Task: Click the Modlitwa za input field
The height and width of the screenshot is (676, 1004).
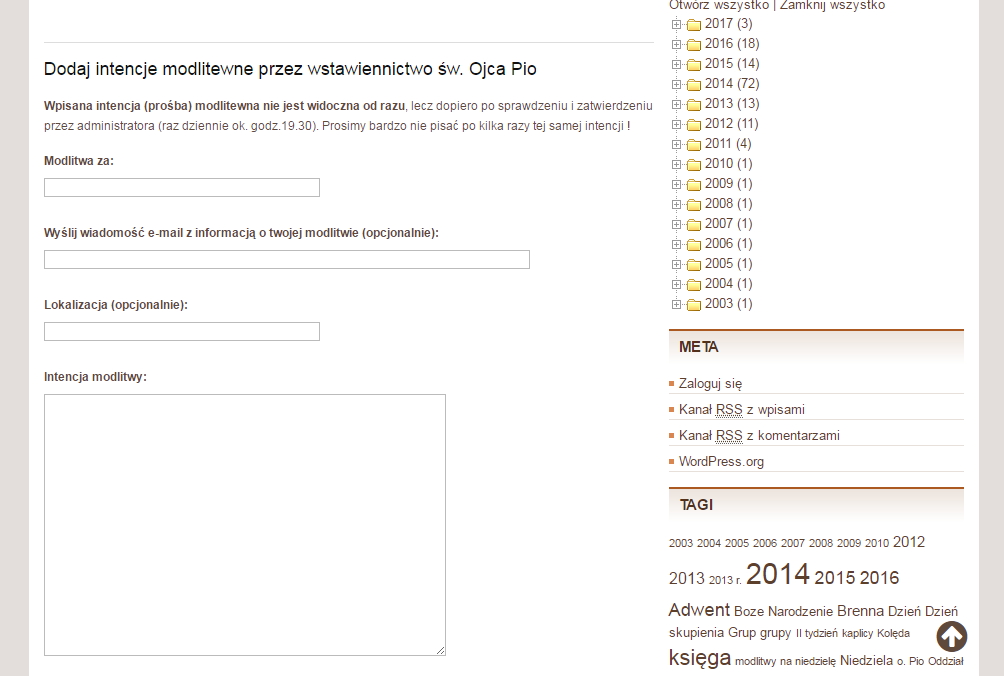Action: pyautogui.click(x=181, y=187)
